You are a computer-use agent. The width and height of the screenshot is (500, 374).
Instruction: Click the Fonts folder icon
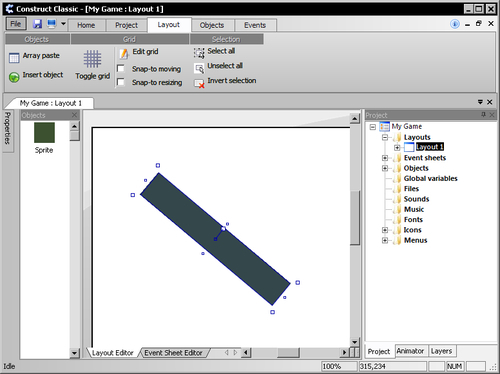click(x=397, y=220)
